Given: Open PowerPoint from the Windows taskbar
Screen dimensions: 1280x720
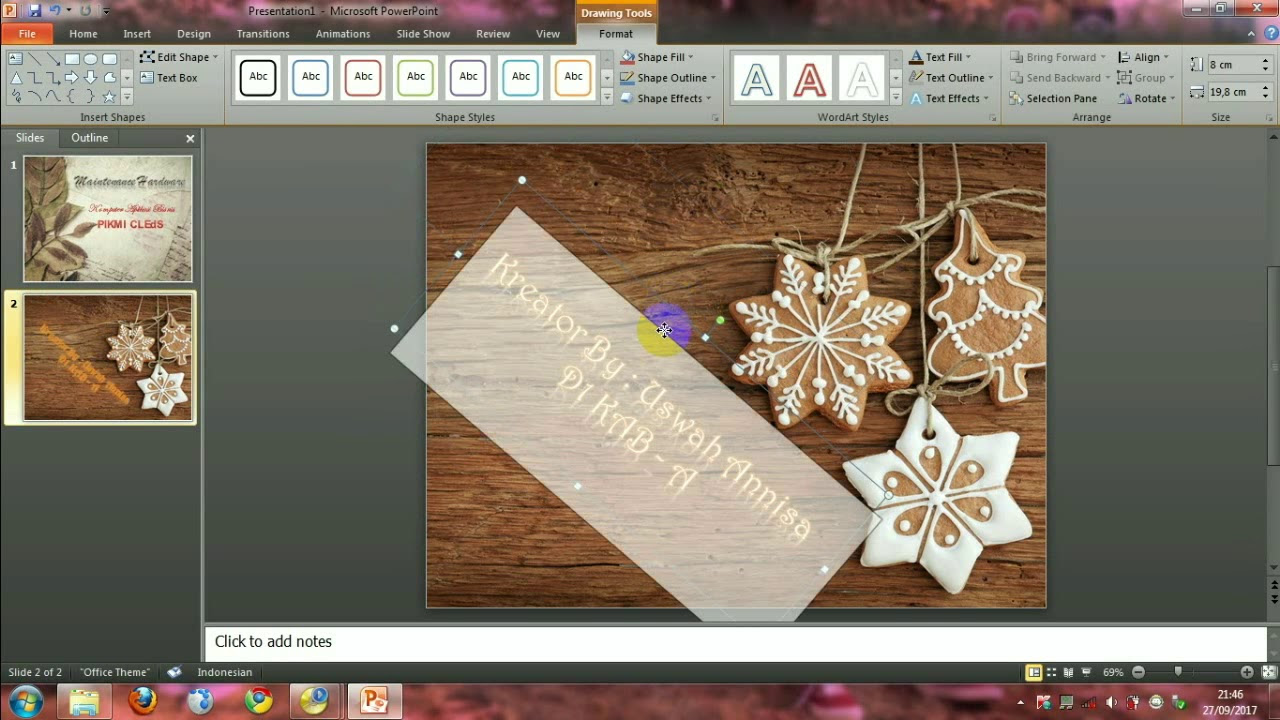Looking at the screenshot, I should (x=374, y=700).
